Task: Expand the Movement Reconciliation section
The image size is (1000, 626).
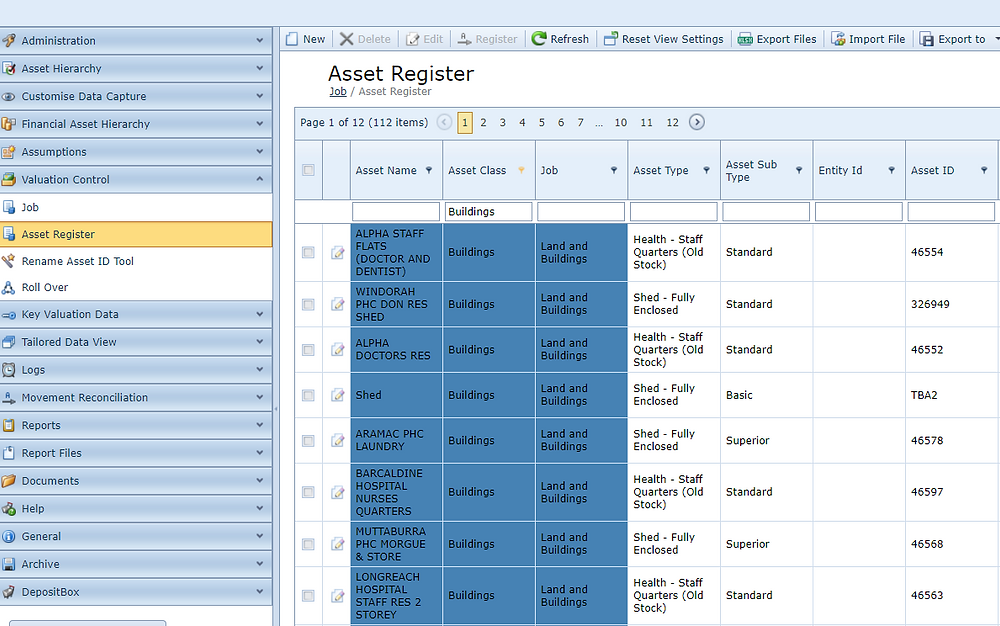Action: [x=136, y=397]
